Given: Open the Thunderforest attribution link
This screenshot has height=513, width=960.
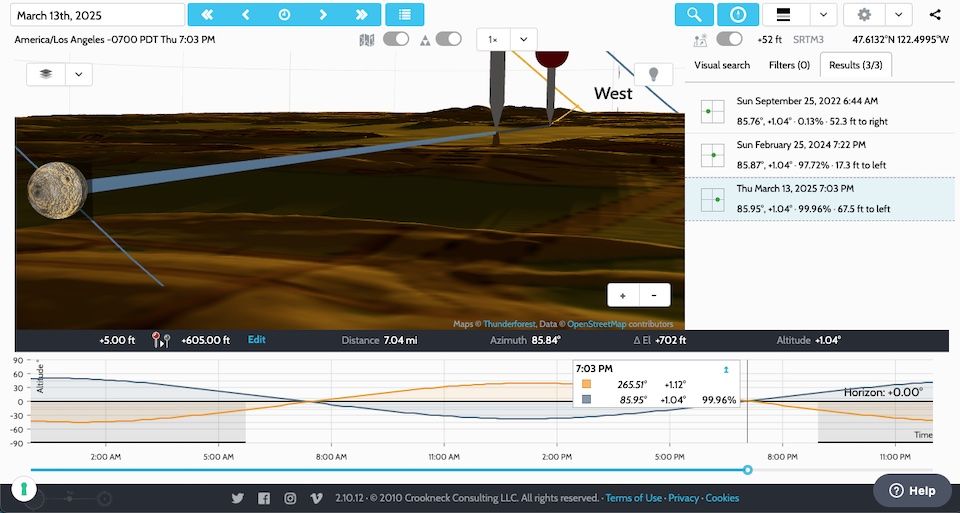Looking at the screenshot, I should tap(509, 324).
